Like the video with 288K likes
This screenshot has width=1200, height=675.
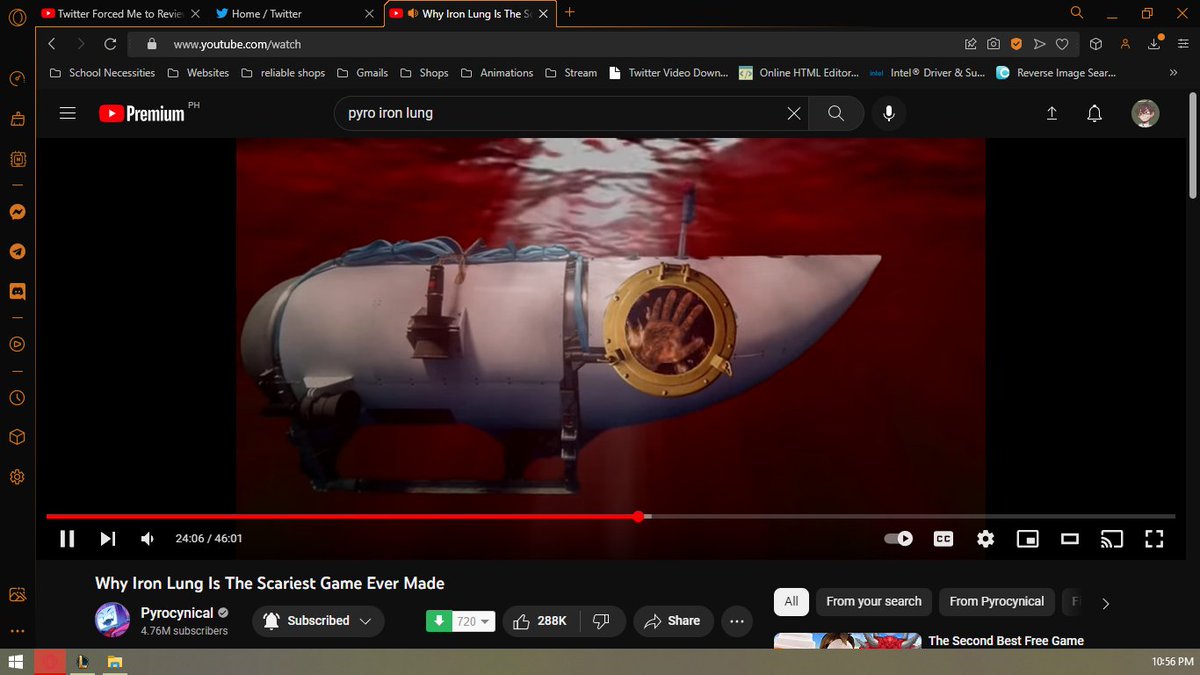(x=540, y=621)
